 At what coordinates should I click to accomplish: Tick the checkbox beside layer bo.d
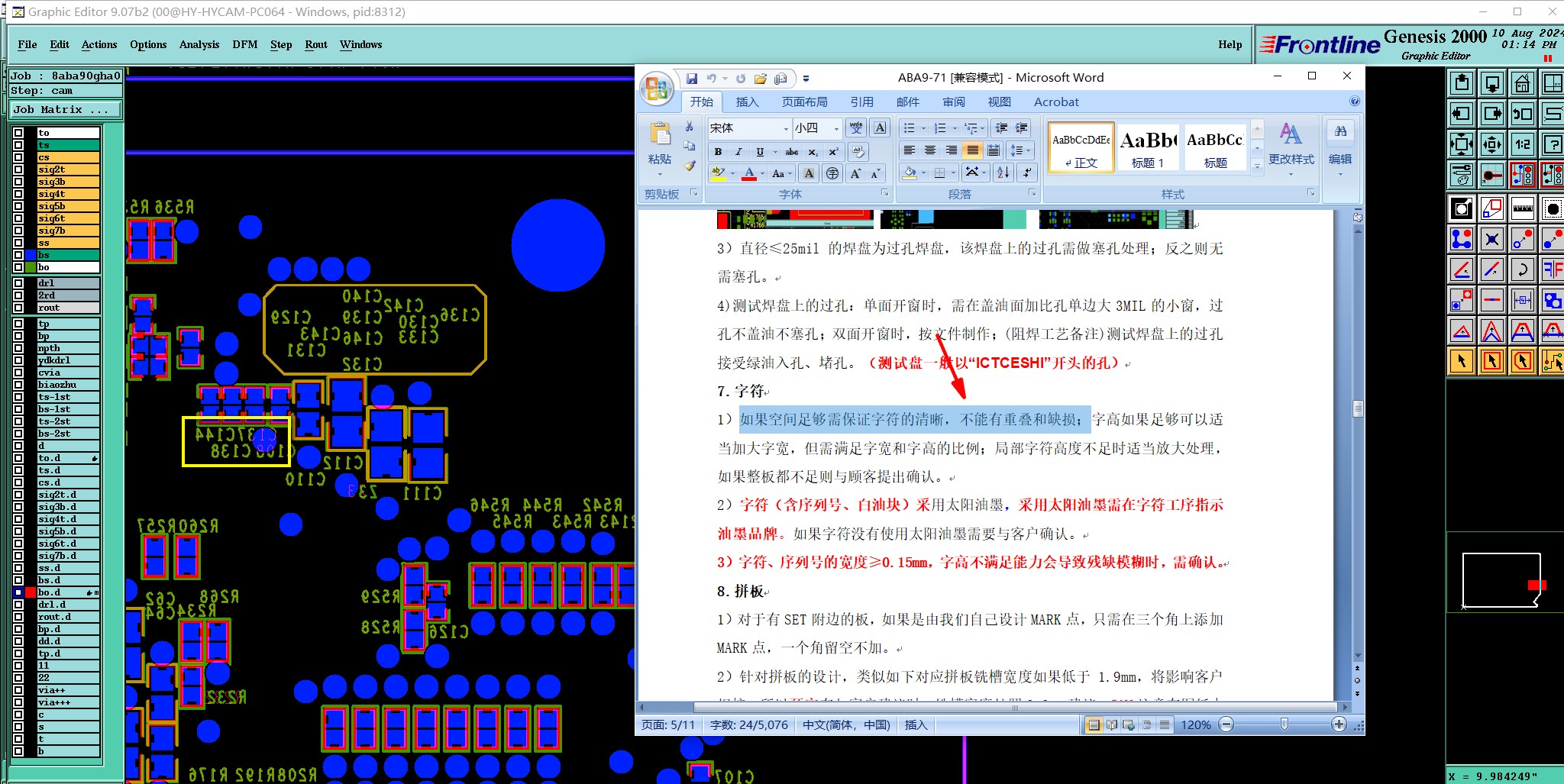pyautogui.click(x=18, y=592)
